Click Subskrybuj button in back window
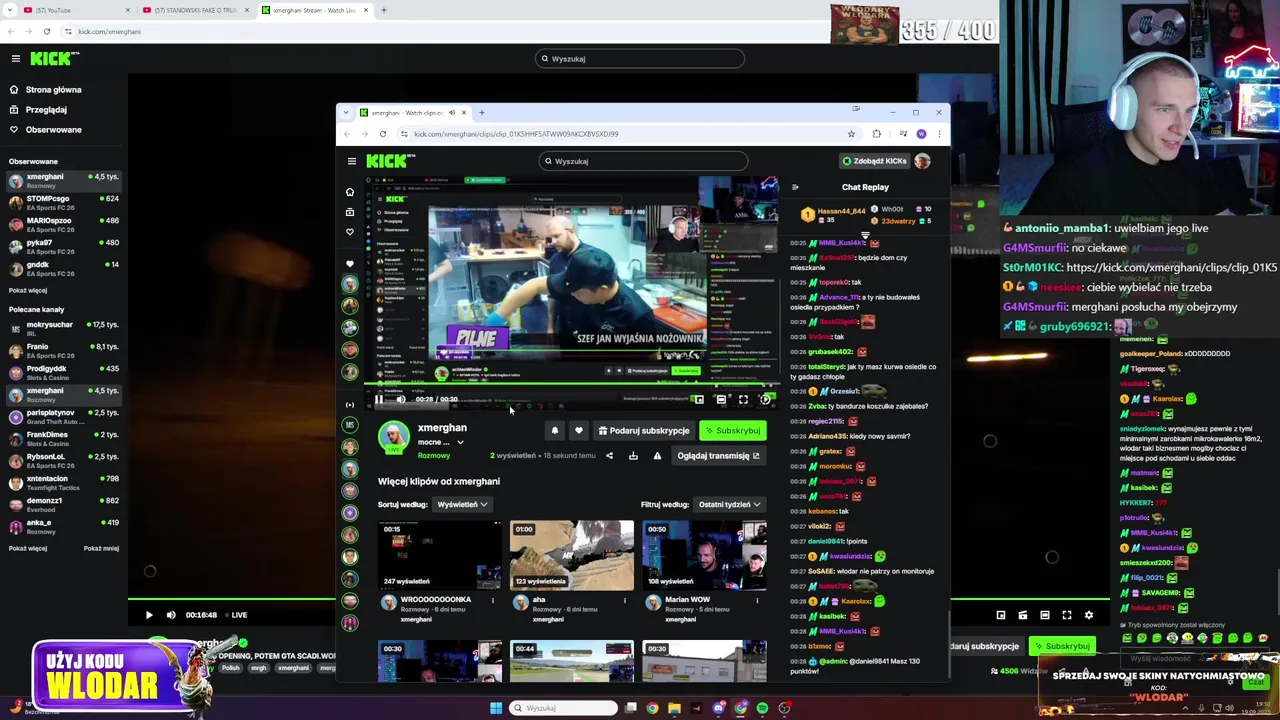 pyautogui.click(x=1062, y=647)
